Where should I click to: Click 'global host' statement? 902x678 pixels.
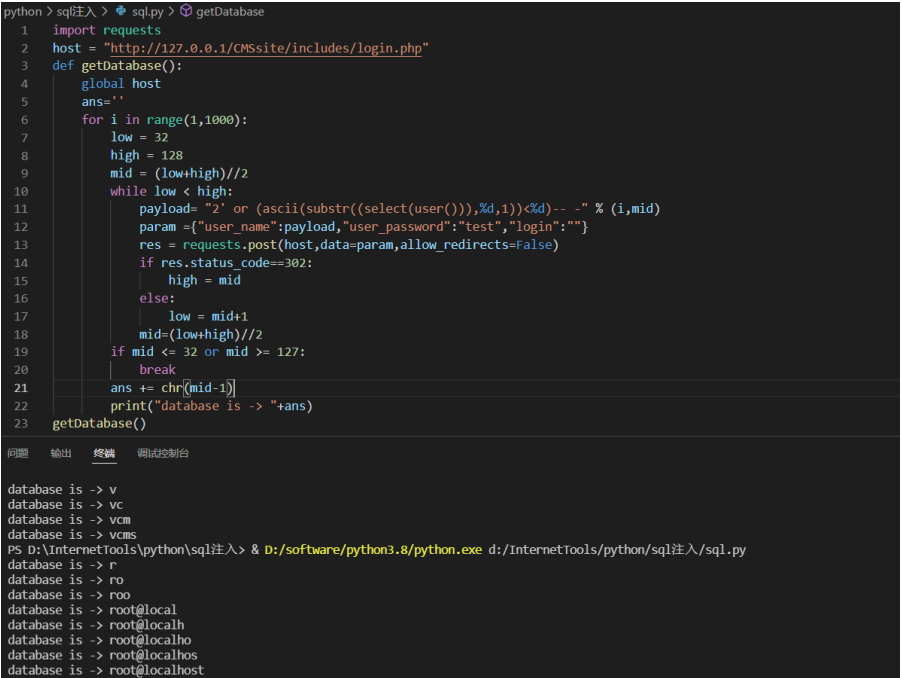[121, 84]
